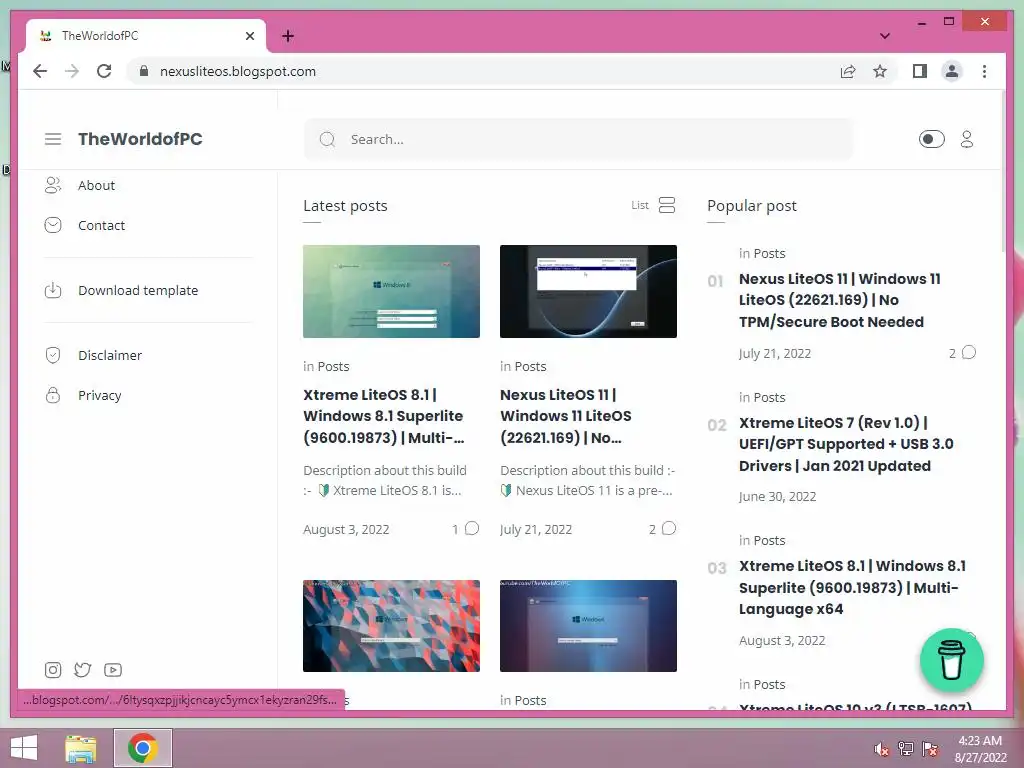Viewport: 1024px width, 768px height.
Task: Open the user profile icon in blog header
Action: click(x=967, y=139)
